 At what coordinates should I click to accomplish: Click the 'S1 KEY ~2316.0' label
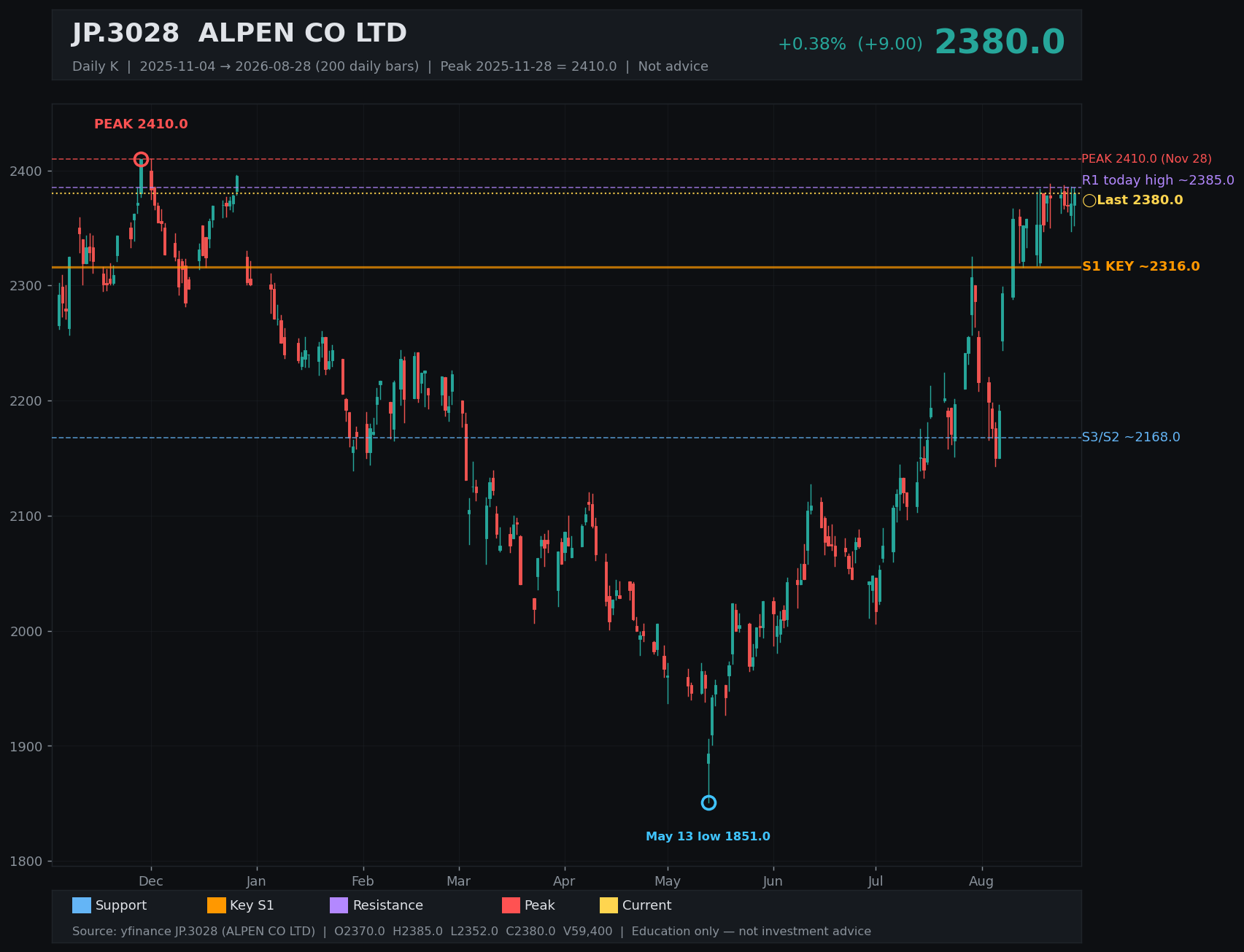(1140, 267)
